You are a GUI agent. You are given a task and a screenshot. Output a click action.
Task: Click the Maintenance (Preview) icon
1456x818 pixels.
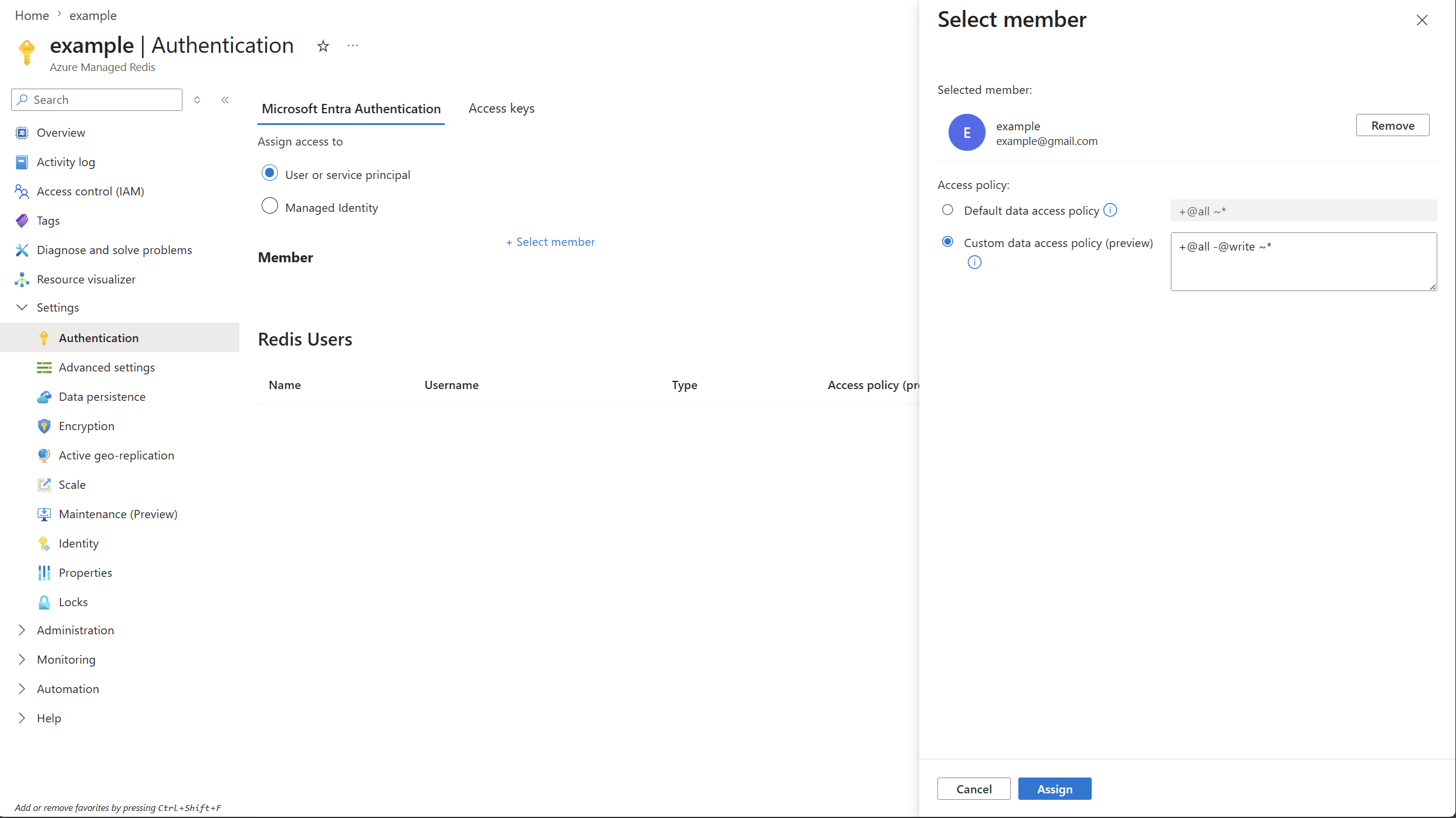(44, 514)
